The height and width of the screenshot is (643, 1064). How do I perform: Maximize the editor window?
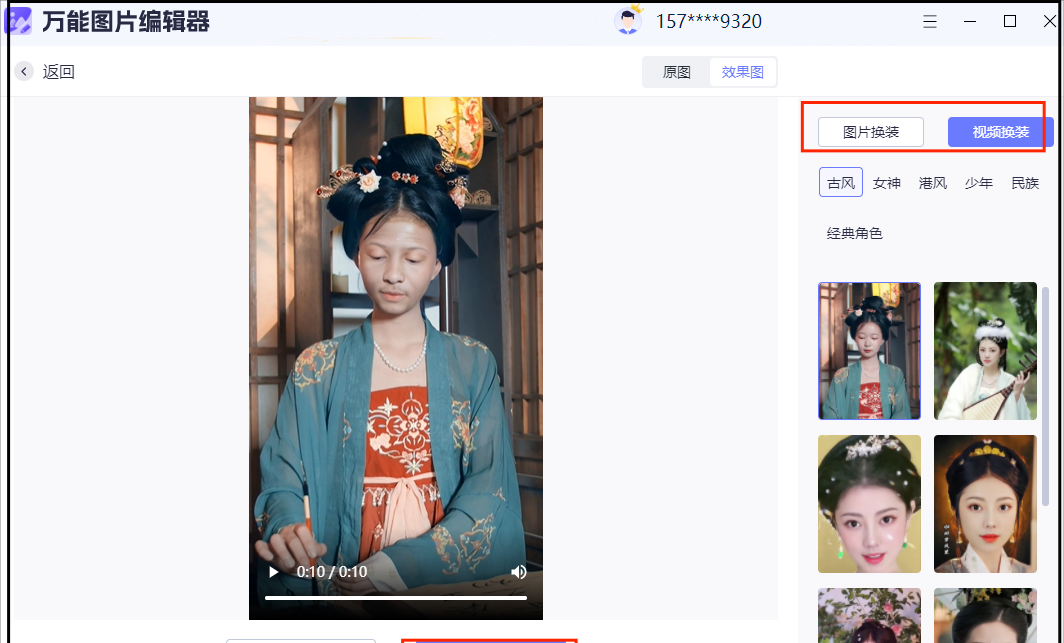(1010, 22)
